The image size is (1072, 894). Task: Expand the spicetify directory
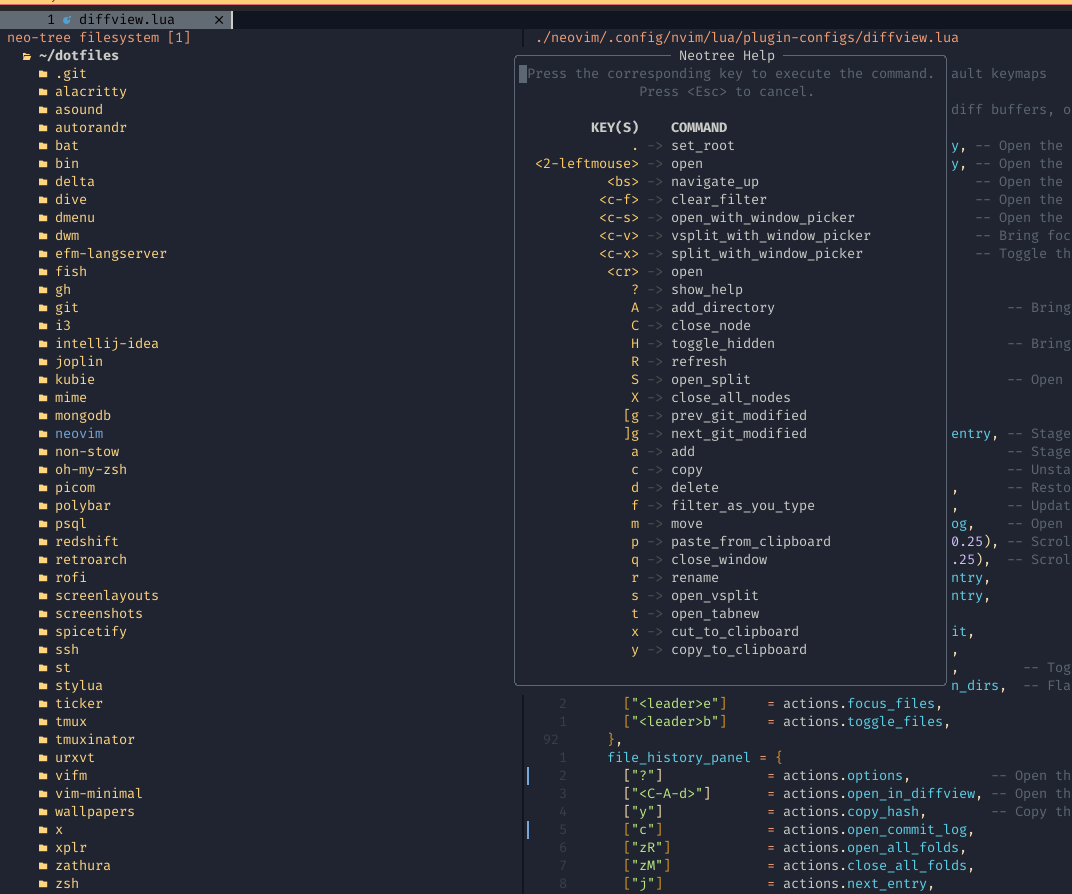click(x=91, y=632)
